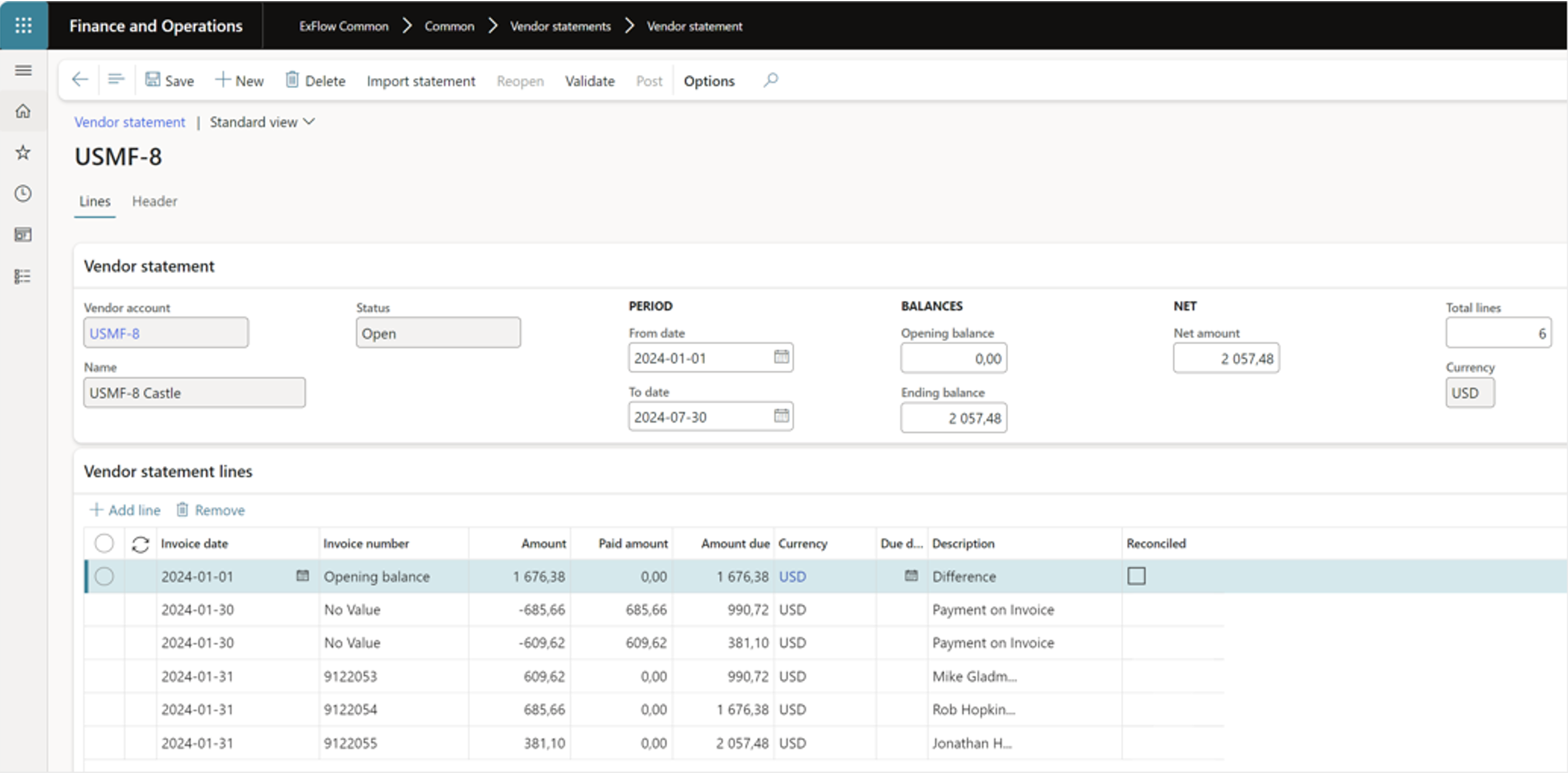Click amount -685,66 cell

(520, 609)
